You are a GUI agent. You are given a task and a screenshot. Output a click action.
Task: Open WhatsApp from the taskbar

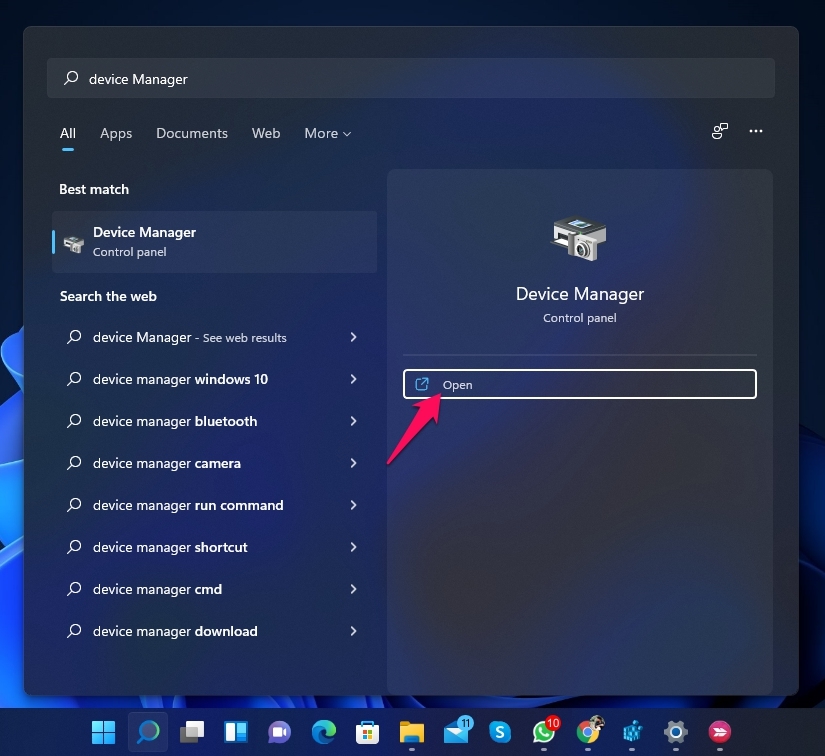(543, 732)
